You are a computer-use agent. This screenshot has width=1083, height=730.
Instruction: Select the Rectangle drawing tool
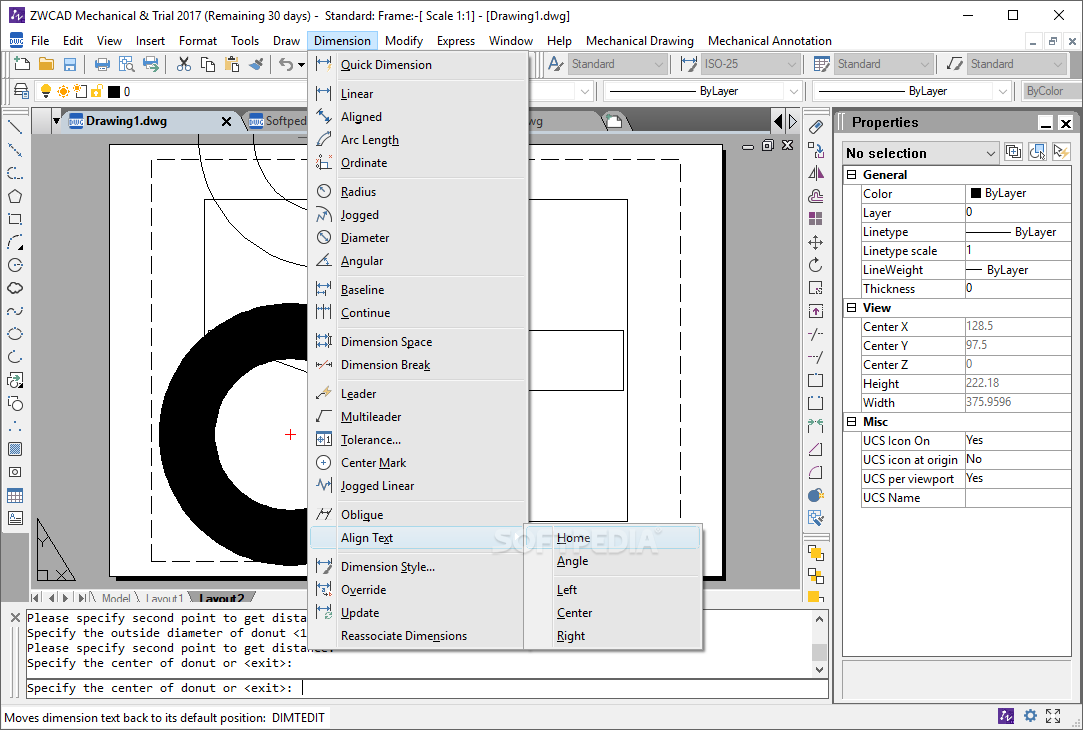pos(15,219)
